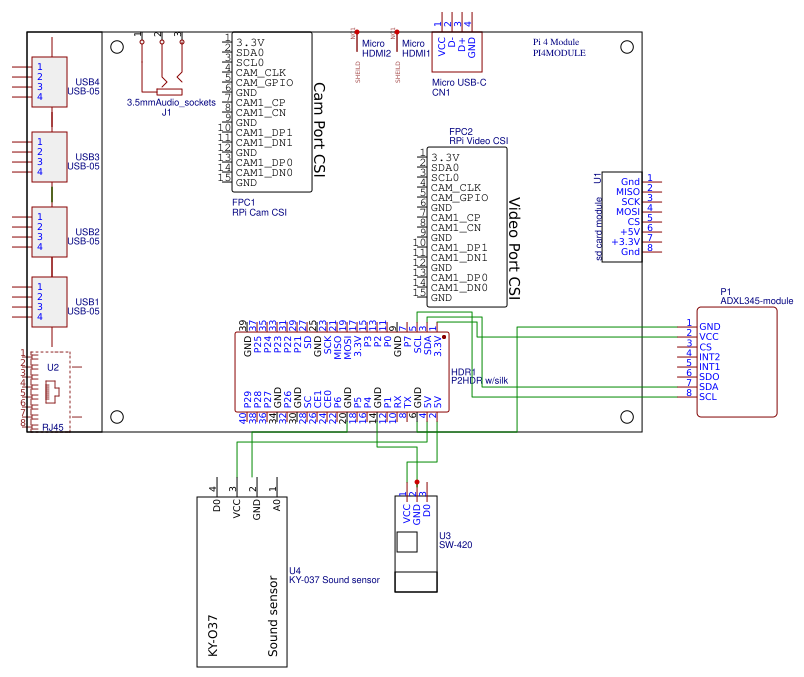This screenshot has height=677, width=804.
Task: Pick the Video Port CSI connector block
Action: [x=467, y=227]
